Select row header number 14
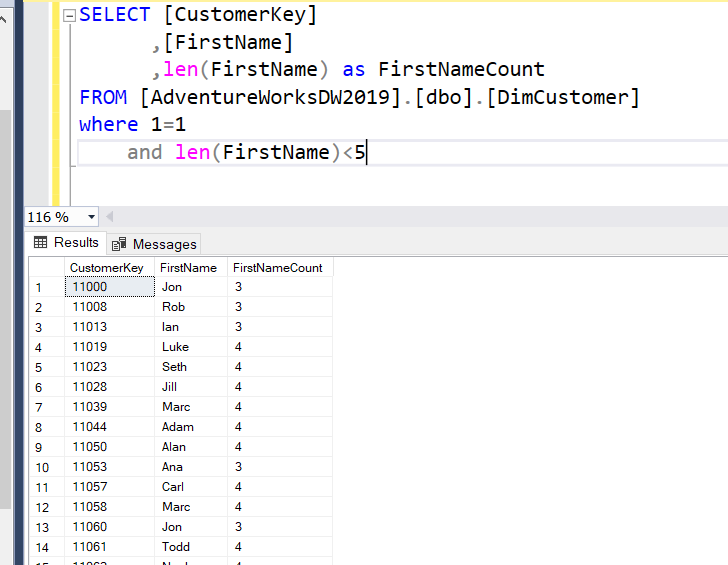This screenshot has height=565, width=728. tap(47, 547)
